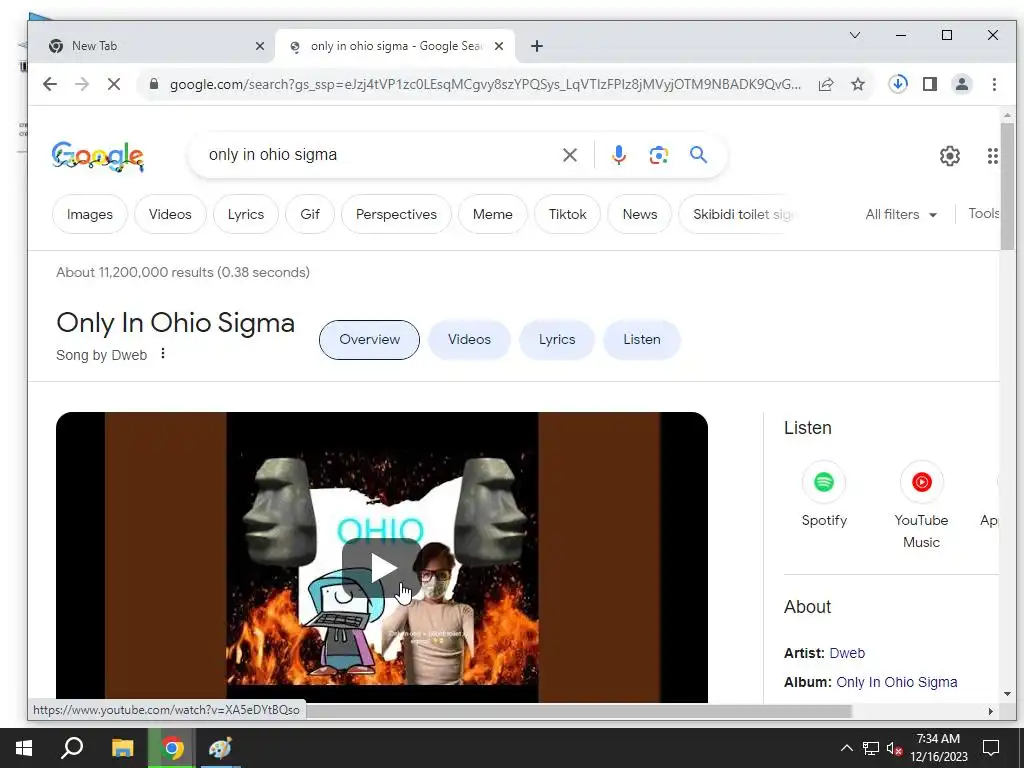Screen dimensions: 1024x768
Task: Close the New Tab tab
Action: (259, 46)
